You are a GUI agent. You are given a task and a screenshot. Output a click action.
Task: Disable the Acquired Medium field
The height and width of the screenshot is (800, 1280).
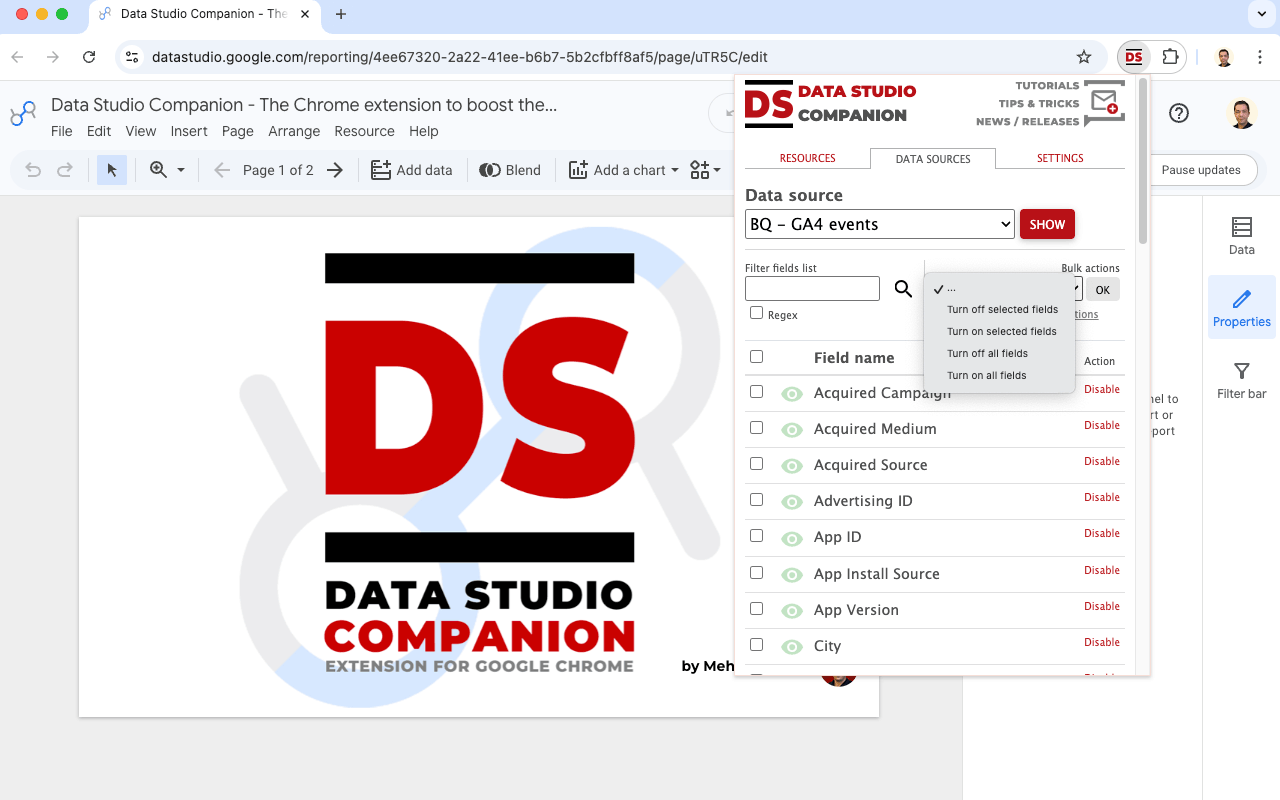[x=1102, y=425]
